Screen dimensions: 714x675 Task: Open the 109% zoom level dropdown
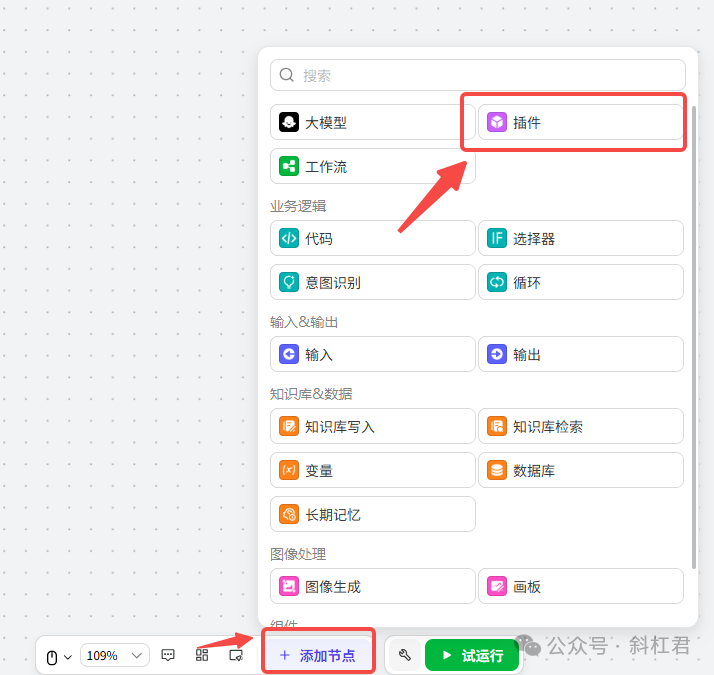(115, 655)
